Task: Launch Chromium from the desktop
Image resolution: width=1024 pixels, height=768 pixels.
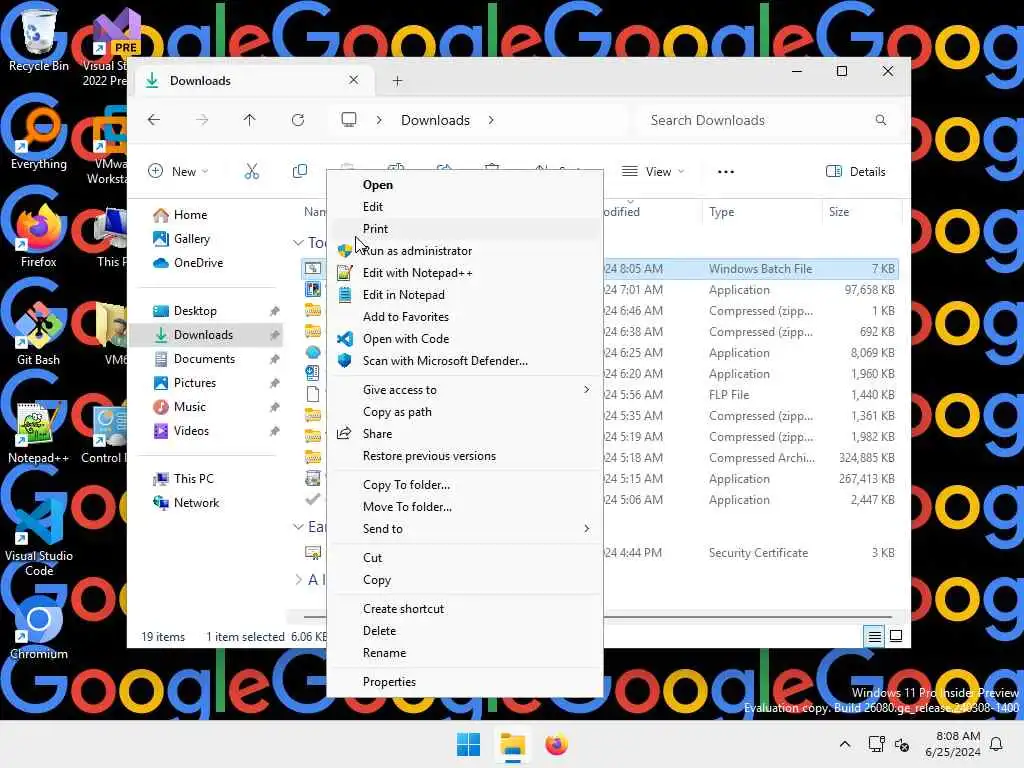Action: (x=39, y=628)
